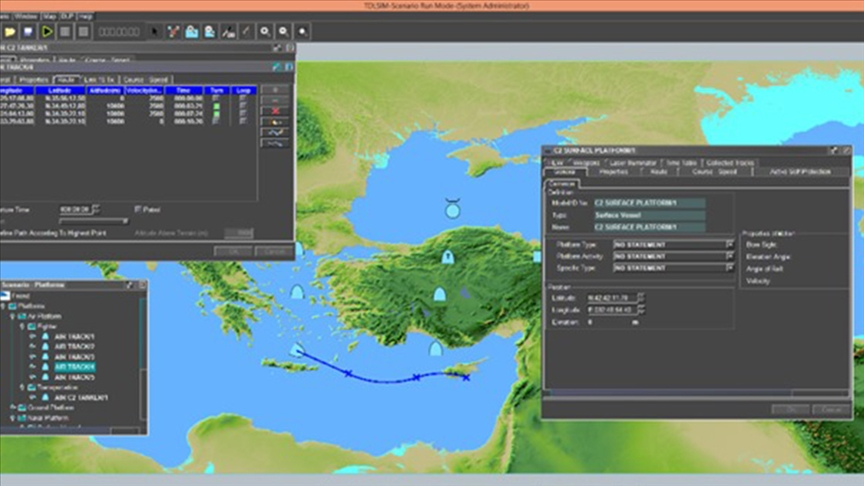Select the arrow pointer tool
Viewport: 864px width, 486px height.
point(153,32)
